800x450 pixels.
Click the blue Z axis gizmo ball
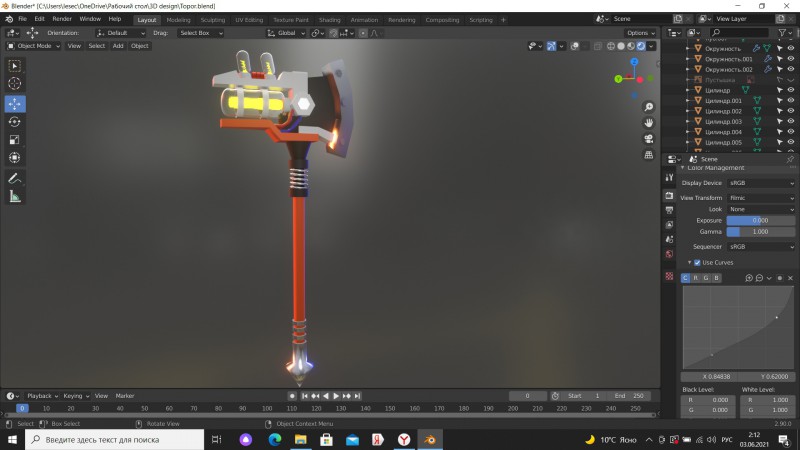pyautogui.click(x=634, y=62)
